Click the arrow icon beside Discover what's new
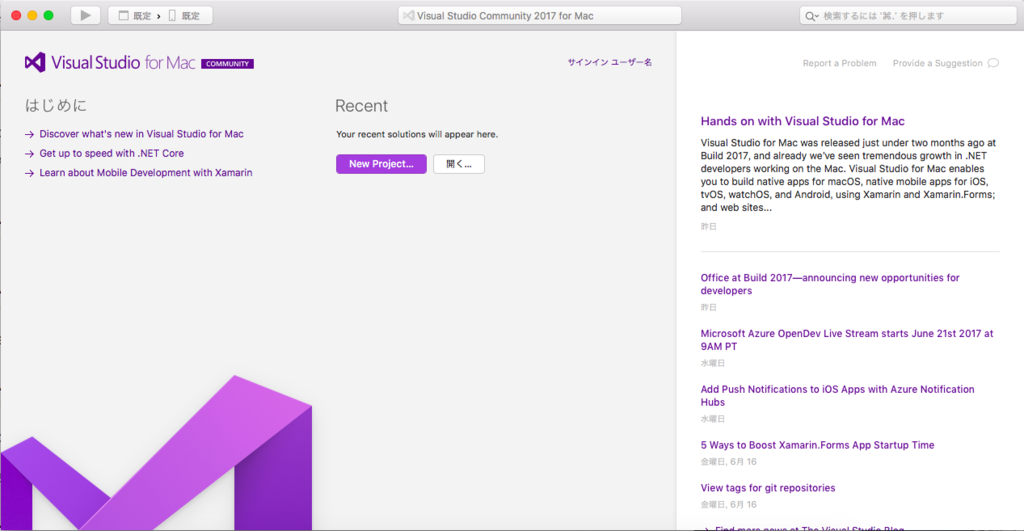Viewport: 1024px width, 531px height. (x=29, y=135)
